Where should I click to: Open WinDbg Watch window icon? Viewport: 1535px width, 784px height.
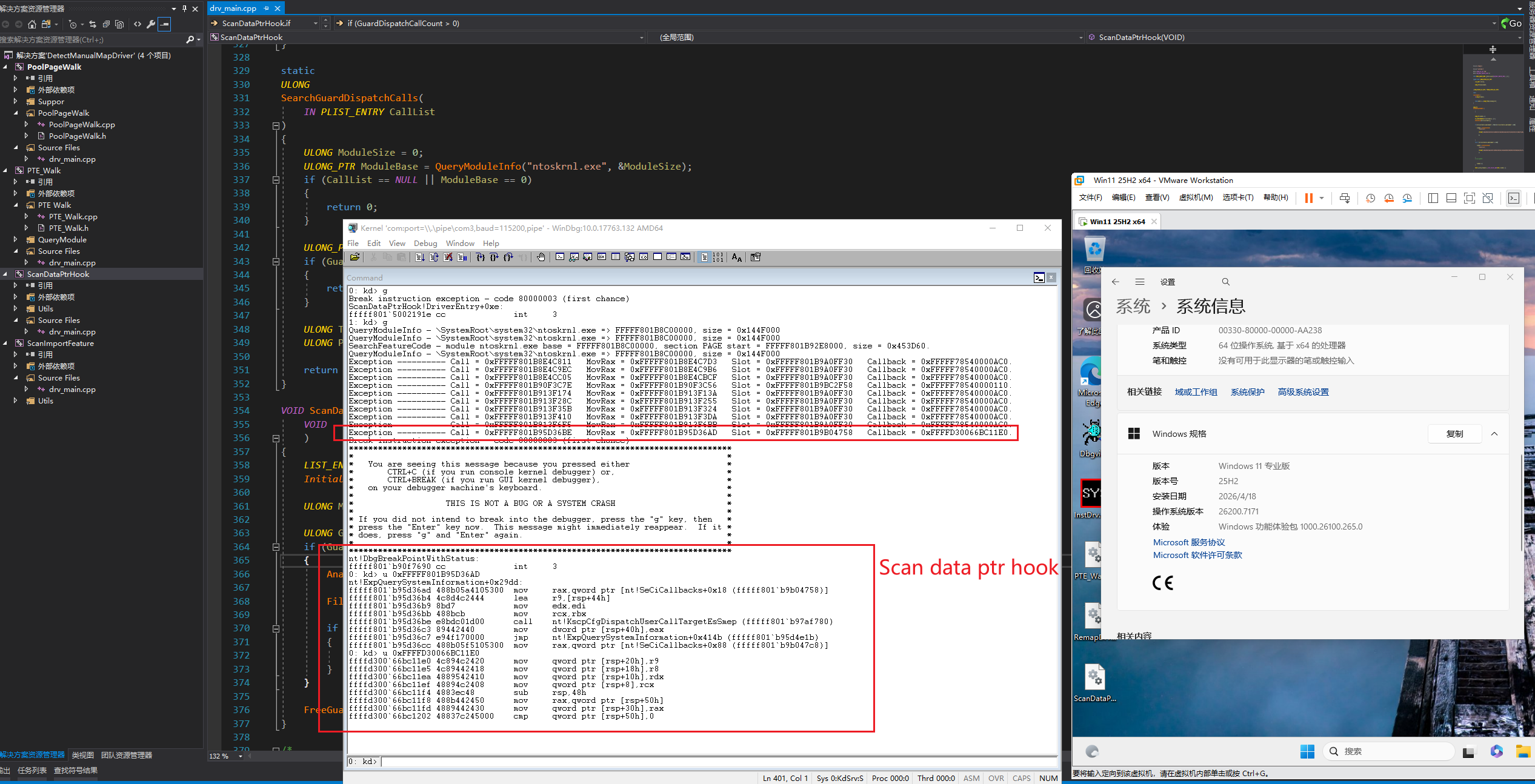(574, 257)
